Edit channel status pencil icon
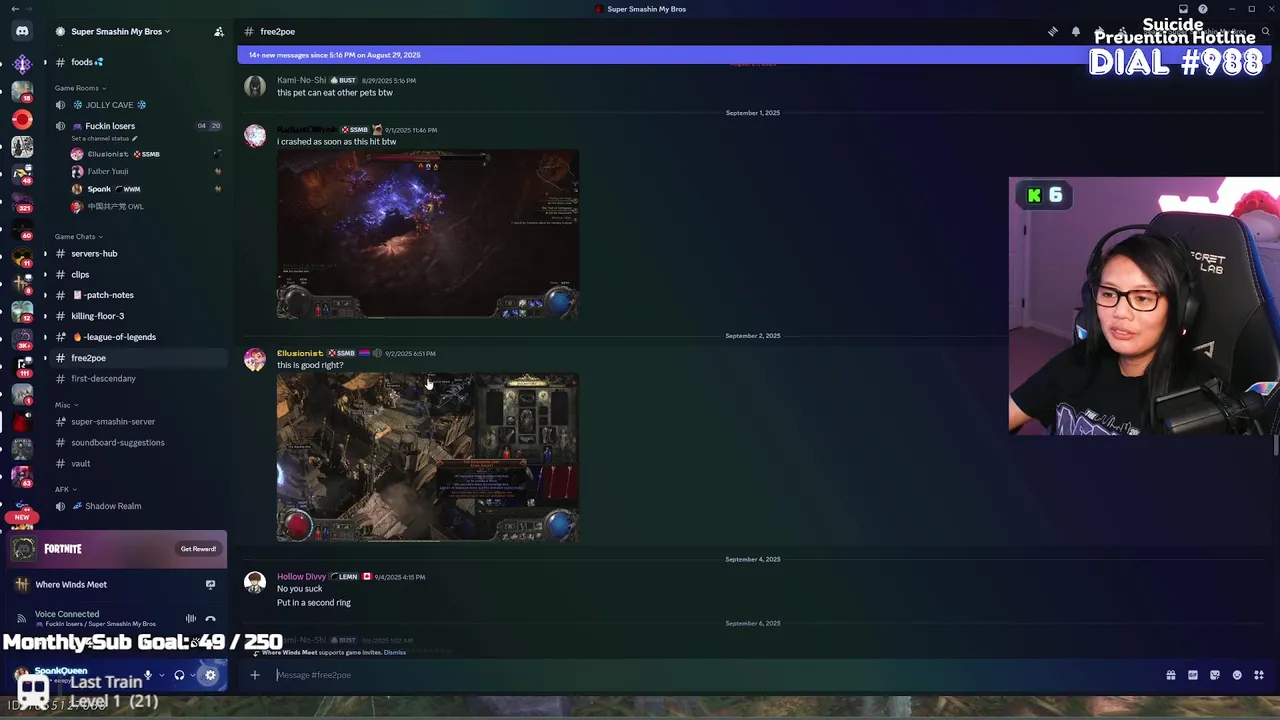Image resolution: width=1280 pixels, height=720 pixels. pyautogui.click(x=134, y=138)
